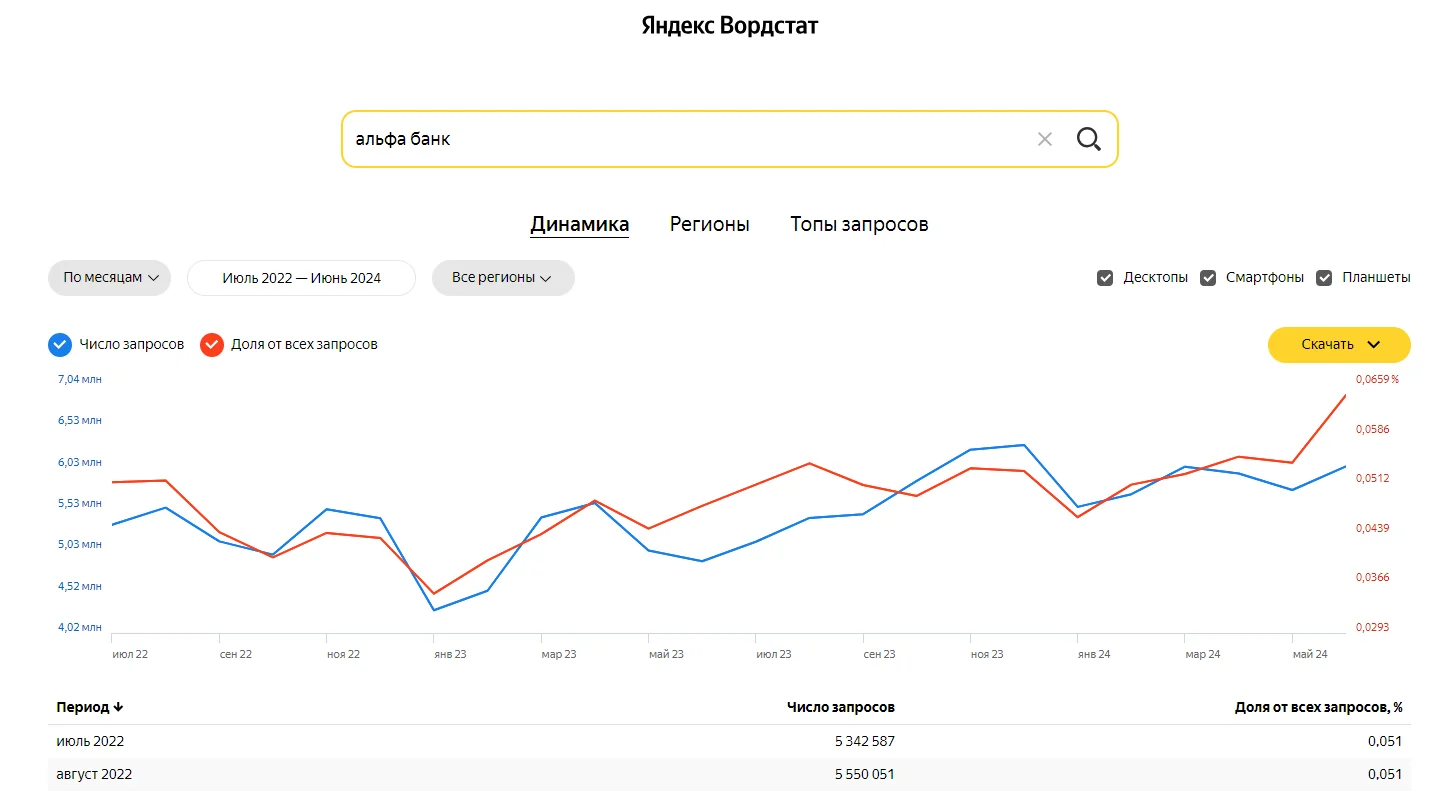Click the сен 22 axis label
The width and height of the screenshot is (1455, 796).
236,654
